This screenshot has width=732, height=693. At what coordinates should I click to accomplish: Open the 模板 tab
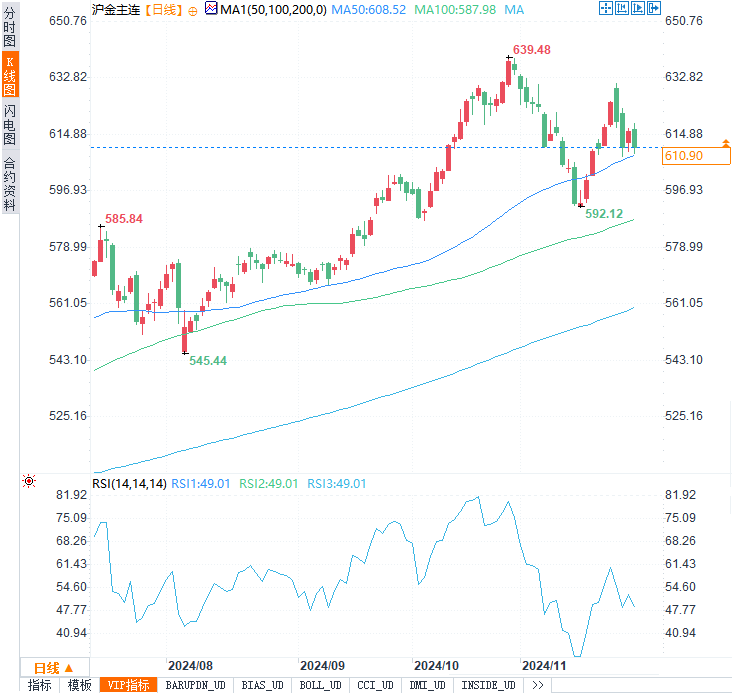click(x=79, y=685)
